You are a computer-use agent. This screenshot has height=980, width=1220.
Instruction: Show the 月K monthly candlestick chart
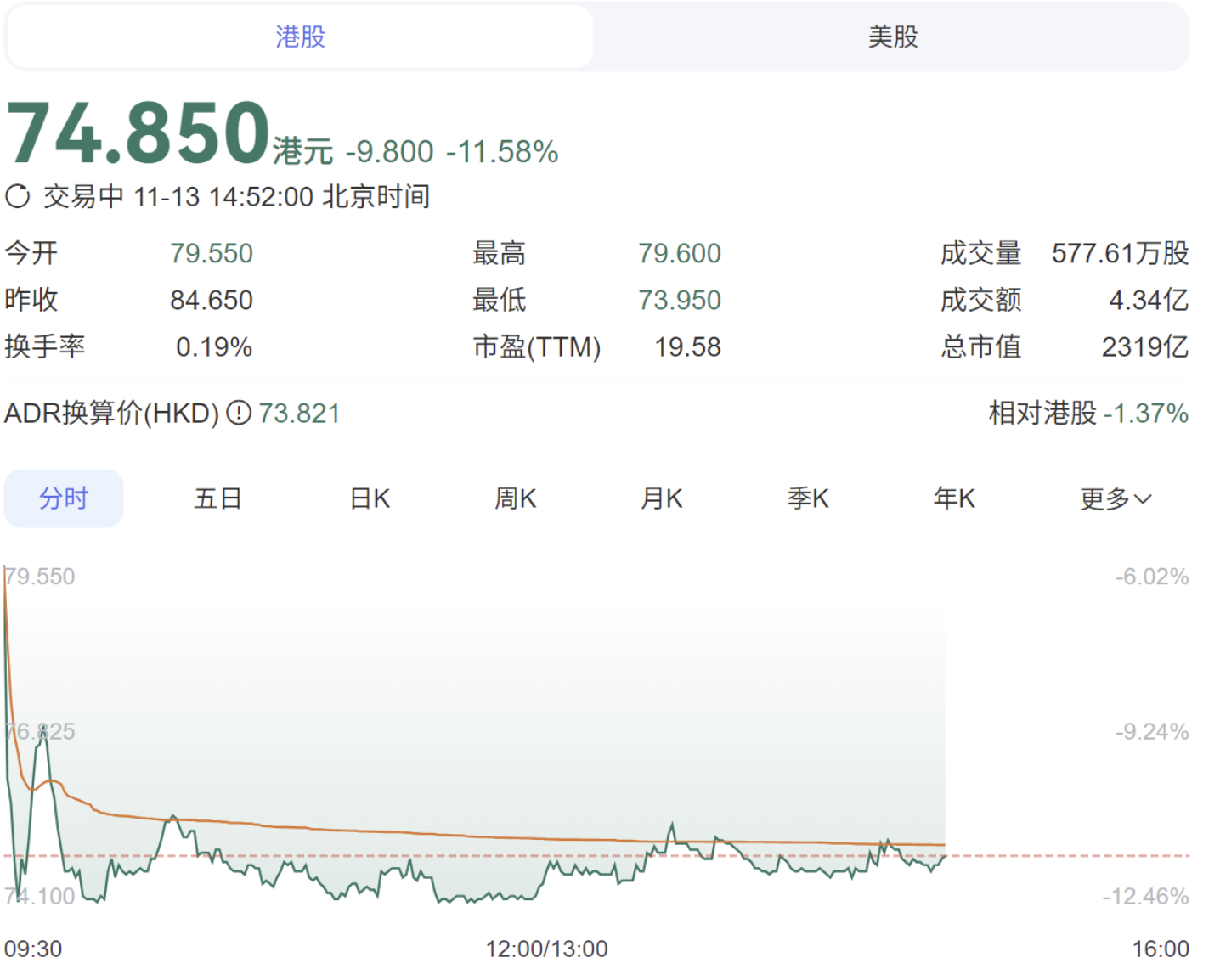(x=662, y=498)
